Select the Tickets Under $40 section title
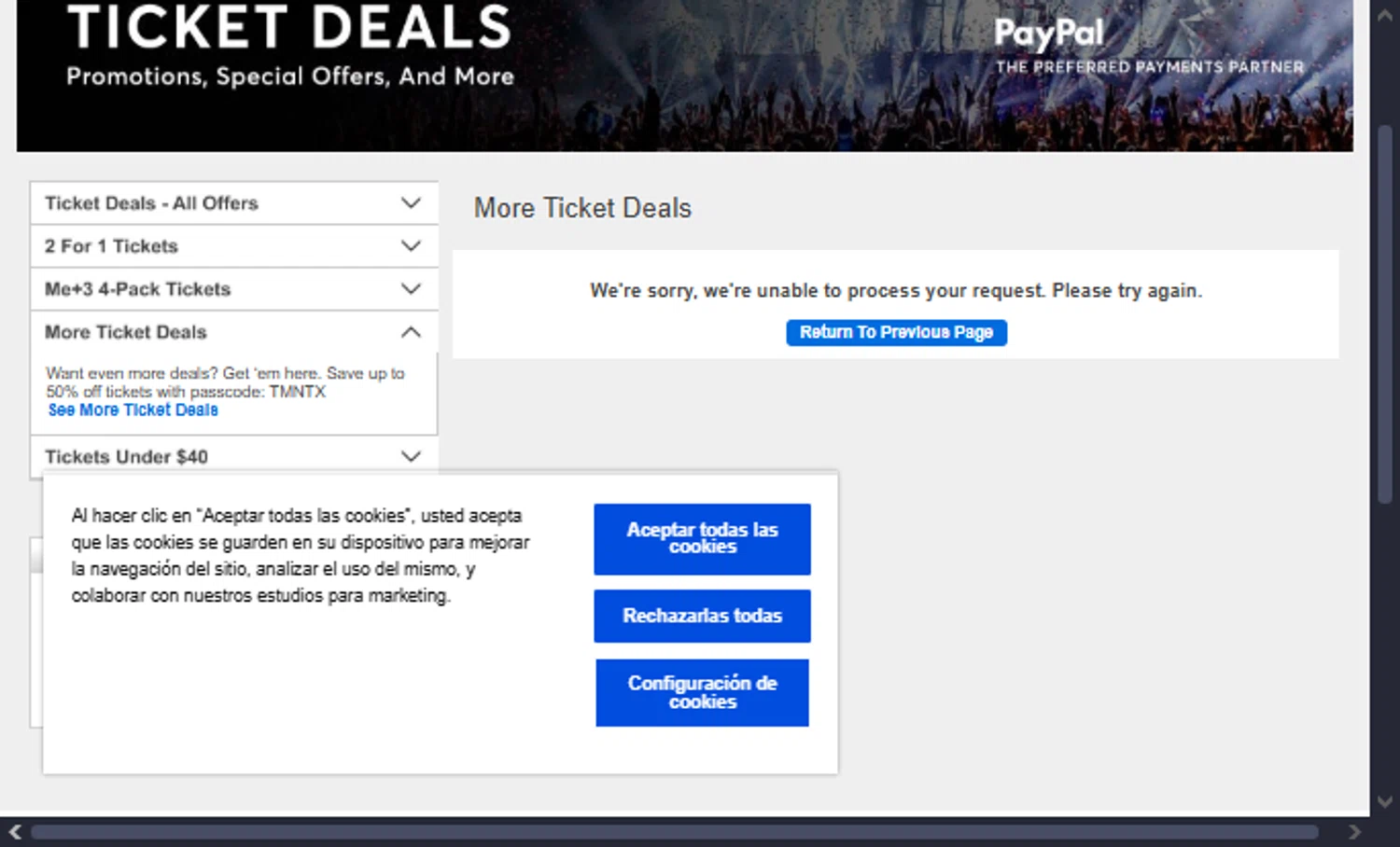Screen dimensions: 1400x847 point(126,457)
